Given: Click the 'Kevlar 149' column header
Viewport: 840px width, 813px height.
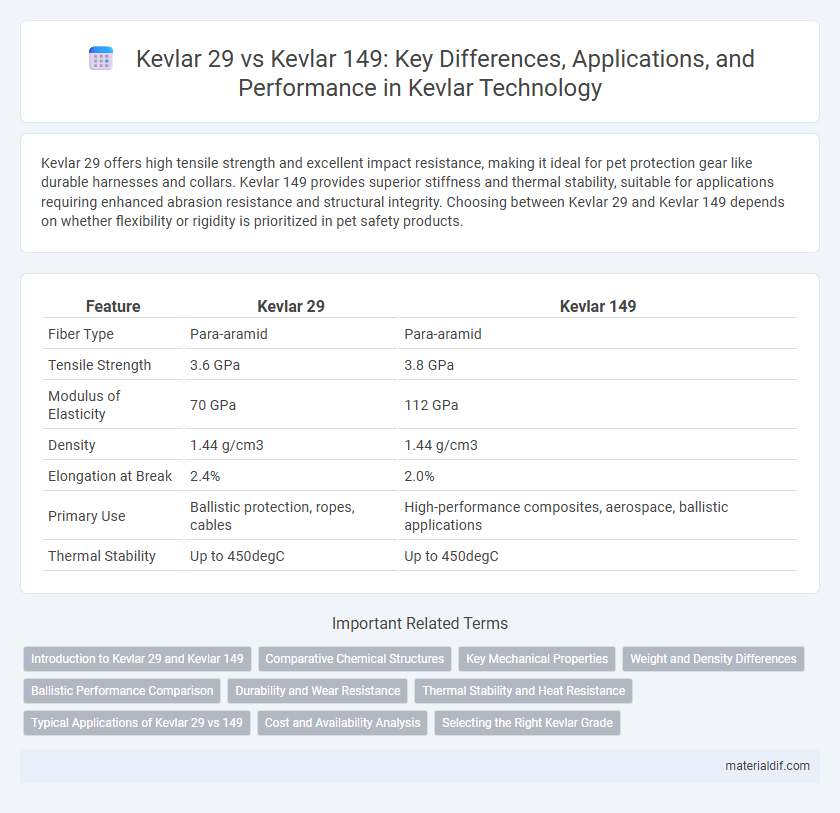Looking at the screenshot, I should 598,306.
